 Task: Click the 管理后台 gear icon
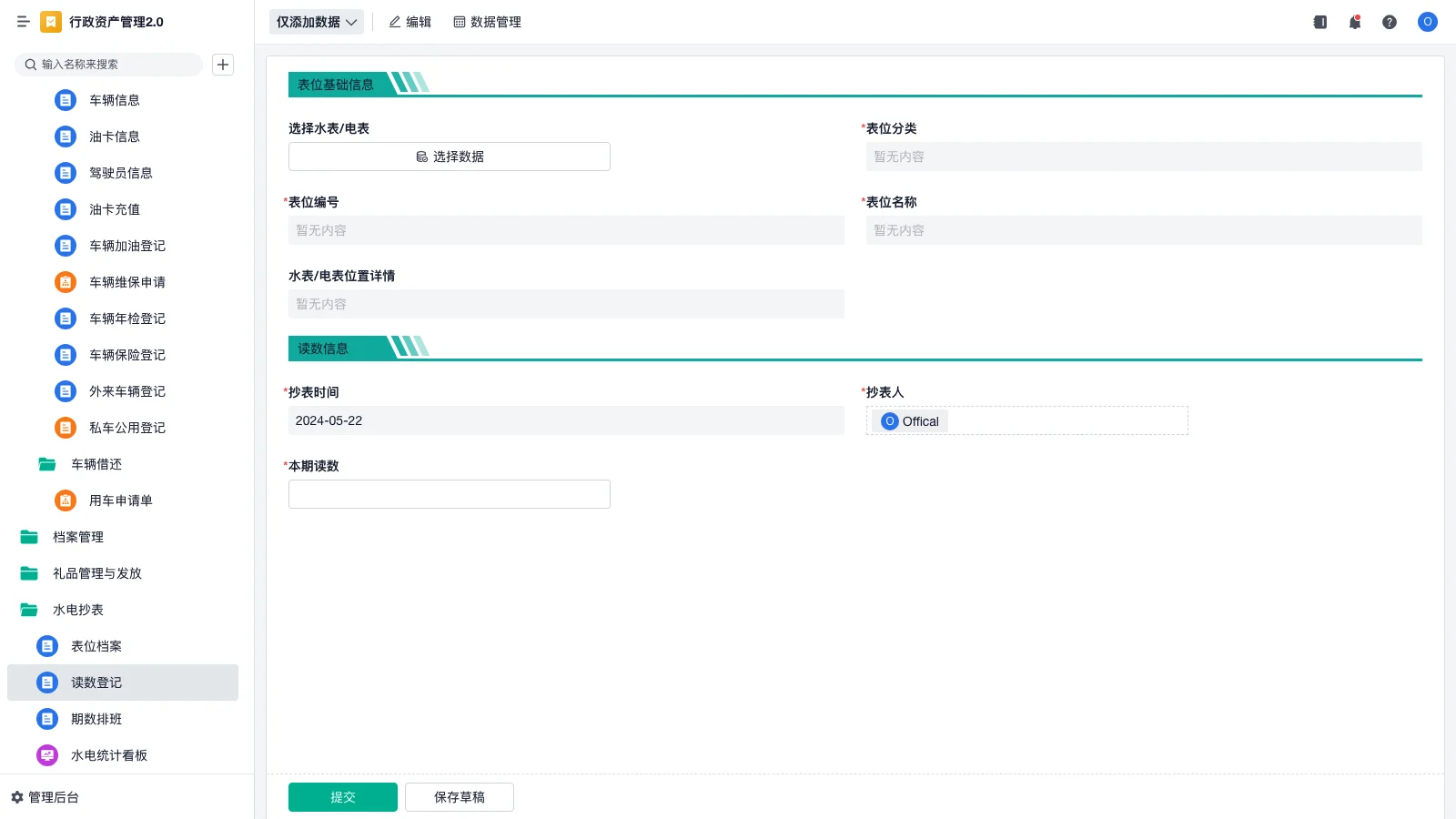(x=17, y=797)
